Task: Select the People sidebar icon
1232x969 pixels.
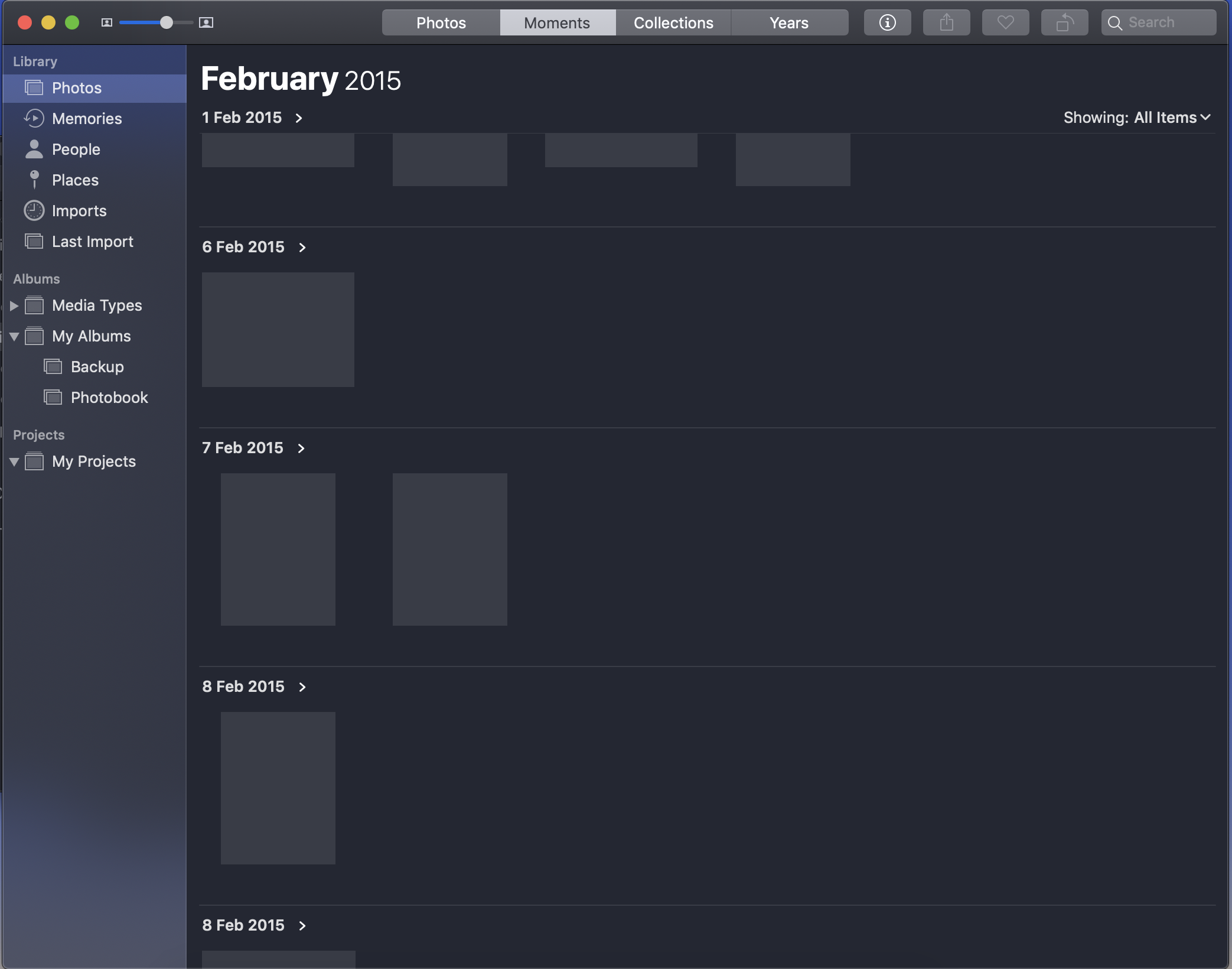Action: click(x=34, y=149)
